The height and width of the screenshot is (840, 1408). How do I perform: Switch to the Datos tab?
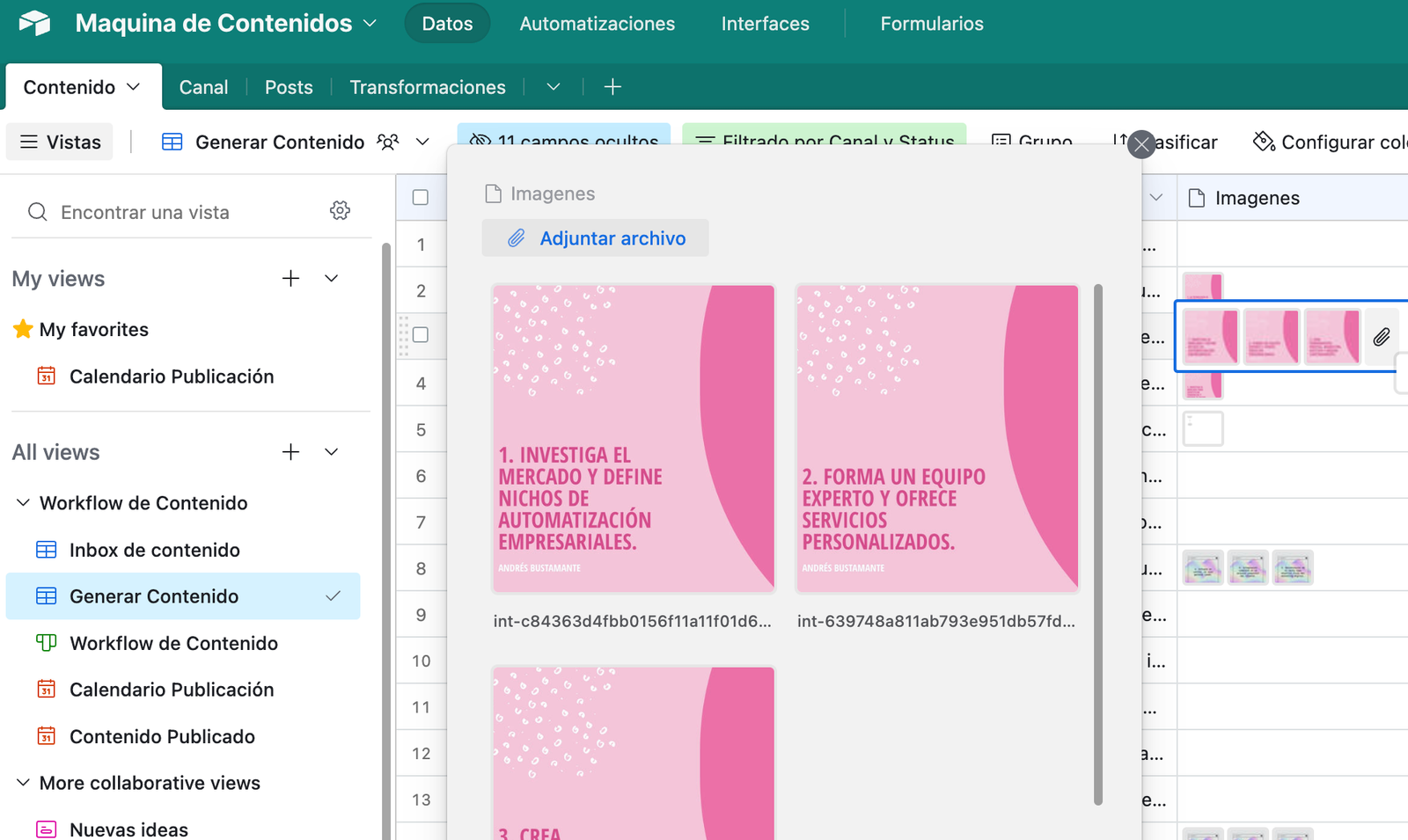click(x=447, y=24)
